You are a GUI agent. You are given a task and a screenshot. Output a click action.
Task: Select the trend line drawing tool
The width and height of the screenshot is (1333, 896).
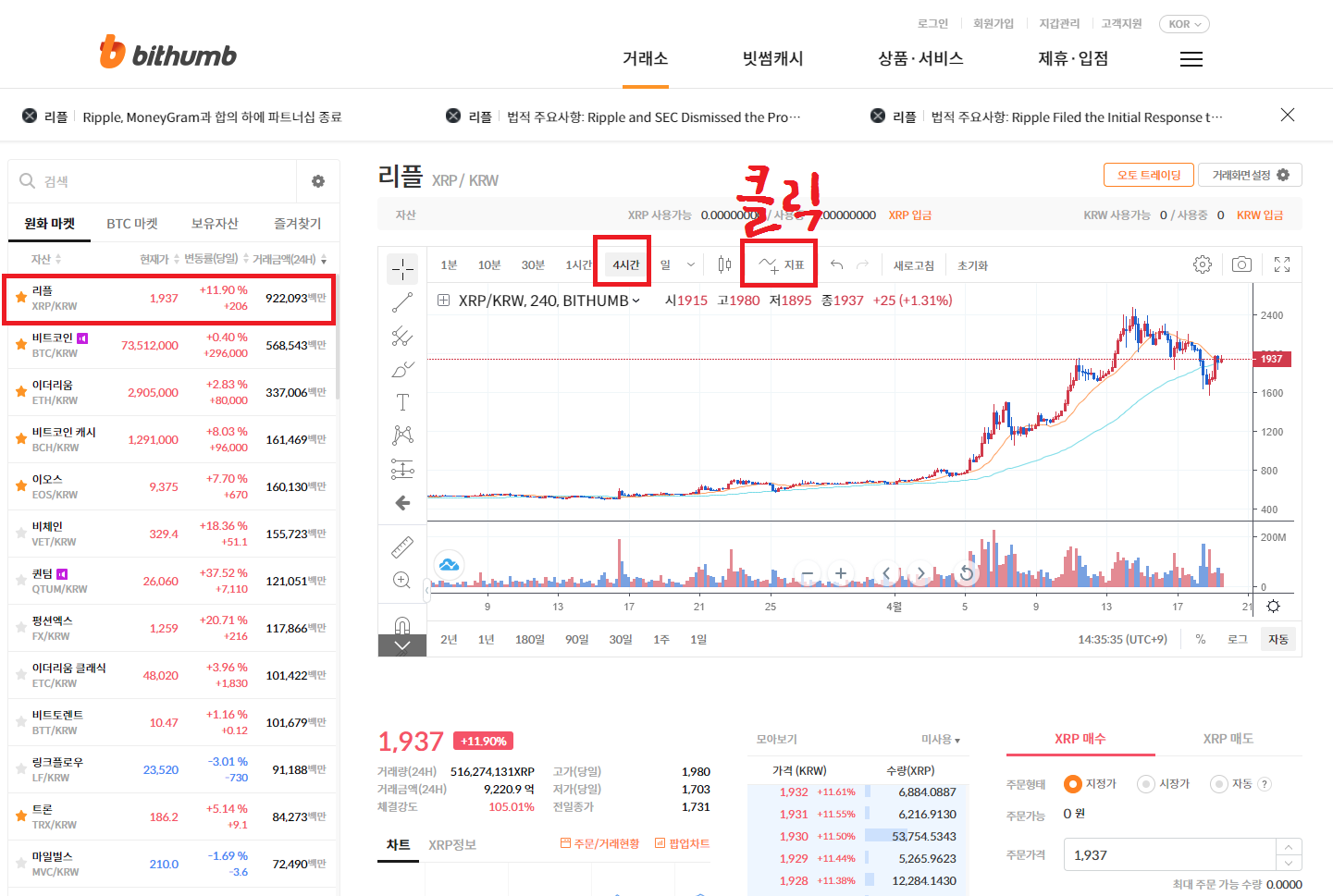click(402, 302)
